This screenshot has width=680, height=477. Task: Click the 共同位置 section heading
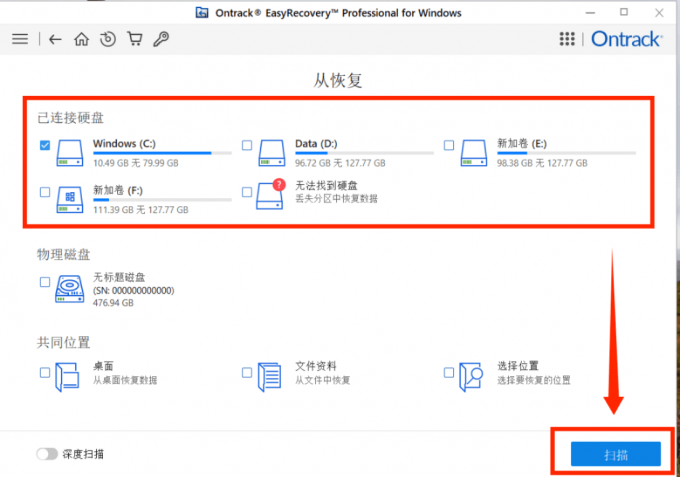[63, 343]
